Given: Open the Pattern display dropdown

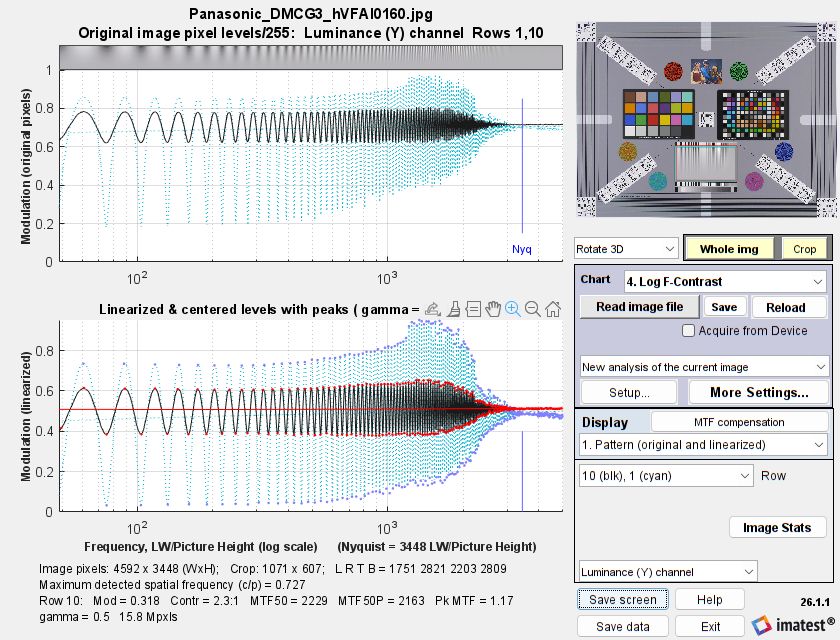Looking at the screenshot, I should [704, 445].
